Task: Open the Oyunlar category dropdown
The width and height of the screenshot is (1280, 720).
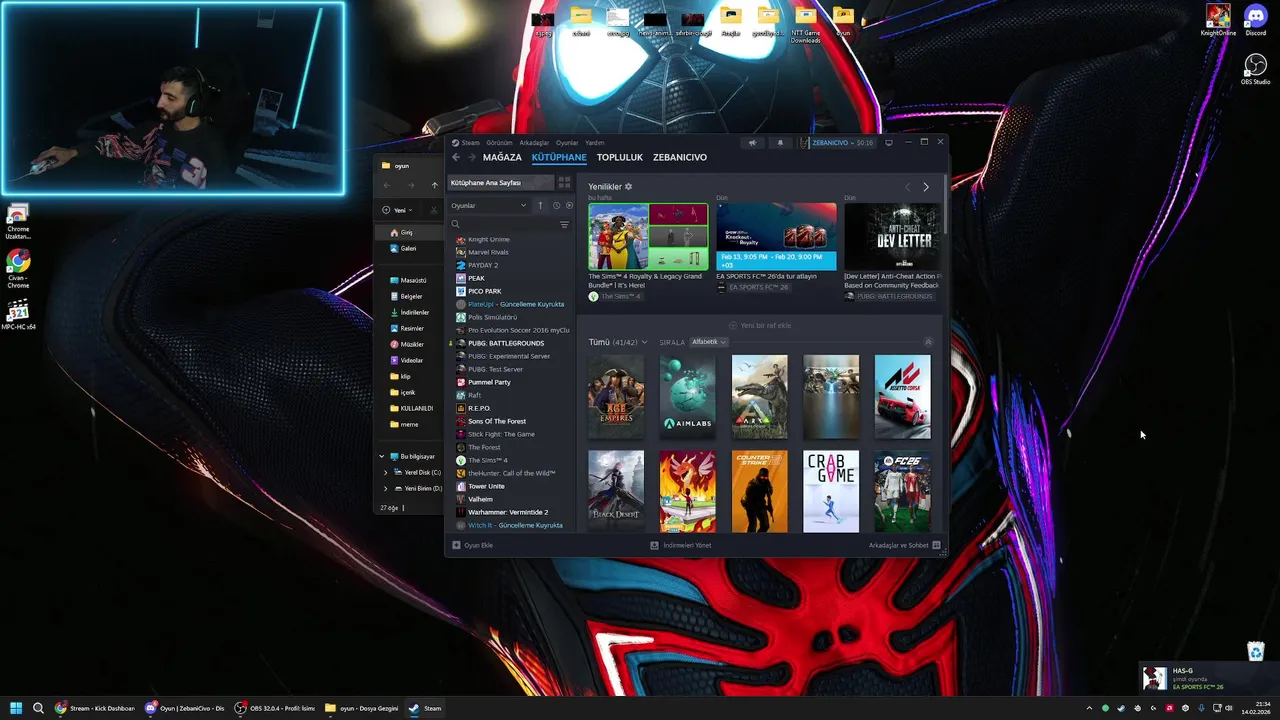Action: click(x=488, y=205)
